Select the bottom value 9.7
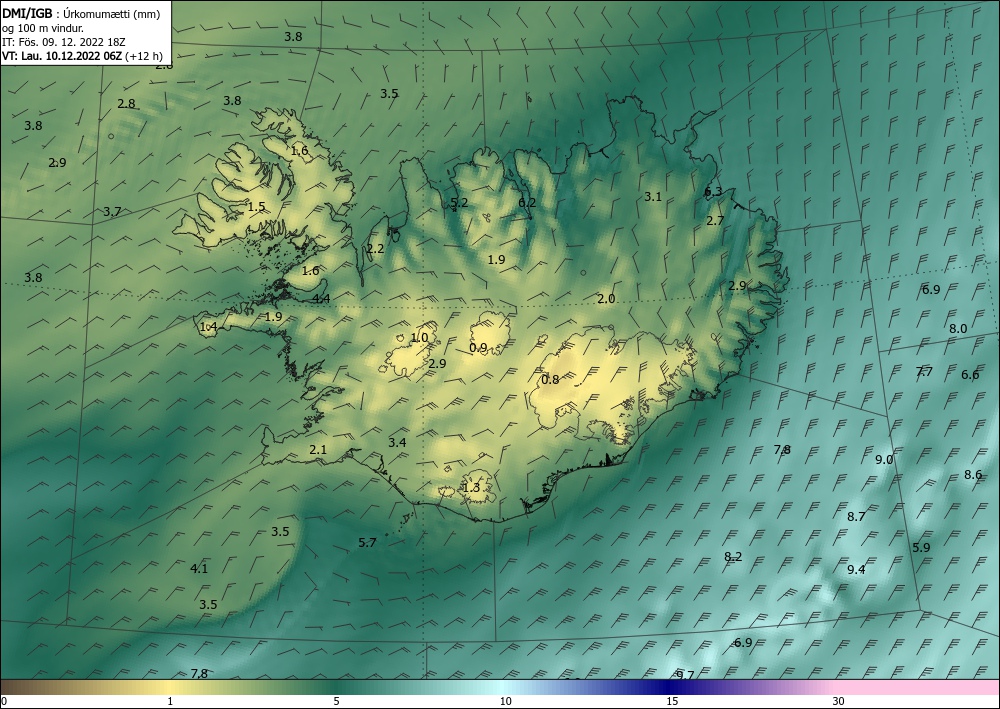The height and width of the screenshot is (709, 1000). point(685,675)
